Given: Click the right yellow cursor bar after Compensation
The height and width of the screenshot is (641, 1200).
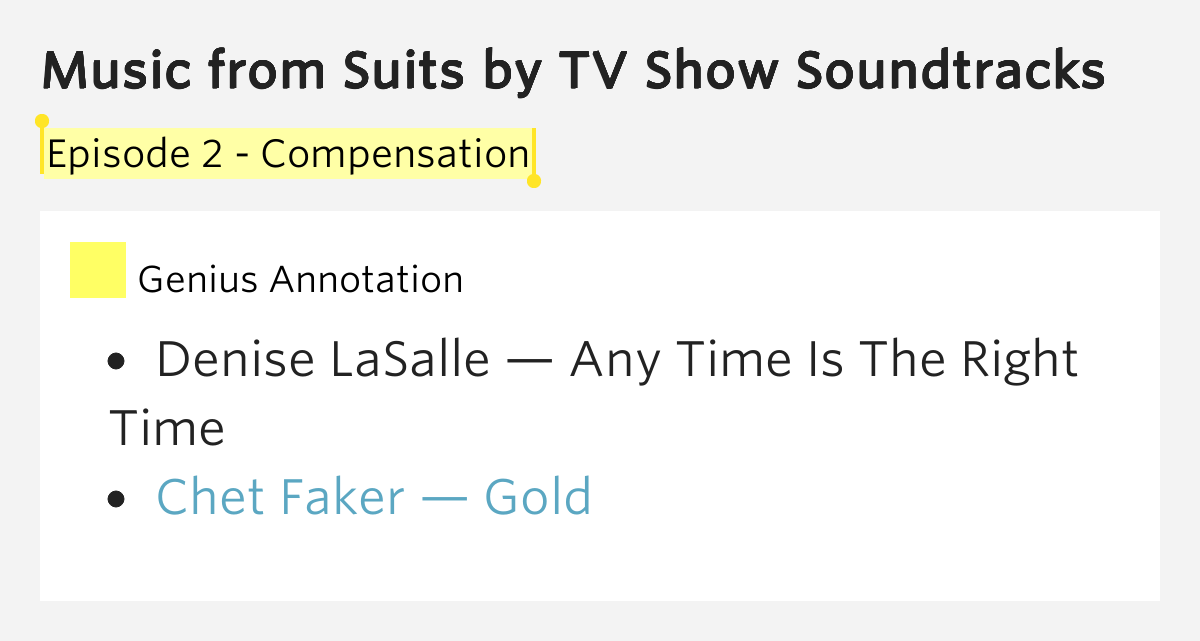Looking at the screenshot, I should click(x=534, y=151).
